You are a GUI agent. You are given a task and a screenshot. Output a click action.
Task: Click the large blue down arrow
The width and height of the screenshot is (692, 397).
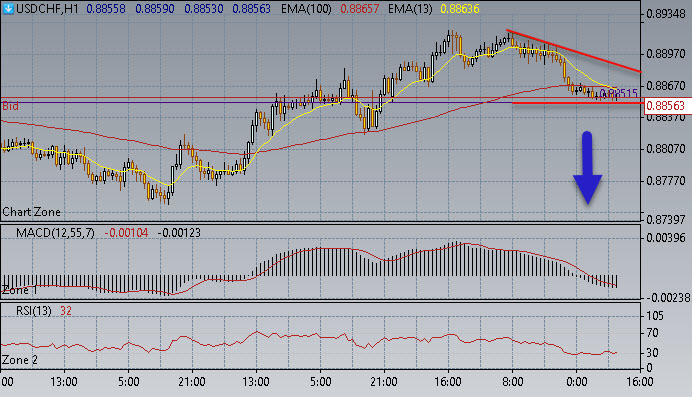(587, 168)
